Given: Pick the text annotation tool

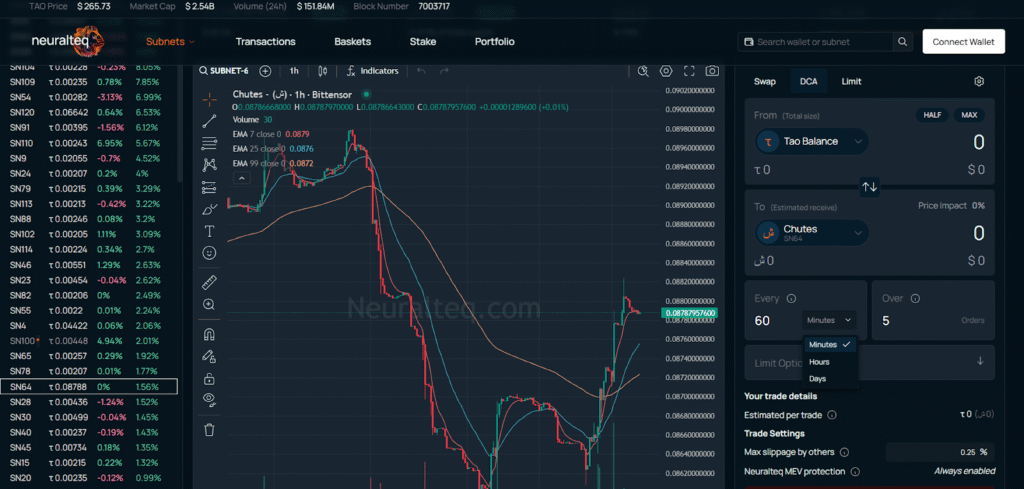Looking at the screenshot, I should click(209, 231).
